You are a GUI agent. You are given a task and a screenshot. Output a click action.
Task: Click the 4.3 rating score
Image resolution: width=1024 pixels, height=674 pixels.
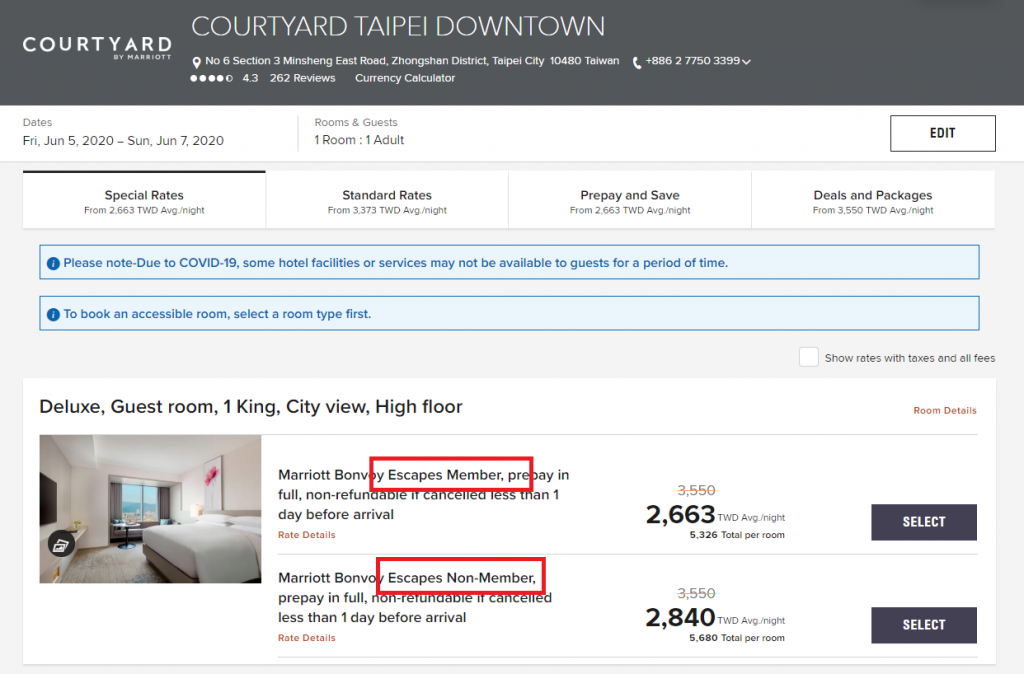tap(250, 78)
